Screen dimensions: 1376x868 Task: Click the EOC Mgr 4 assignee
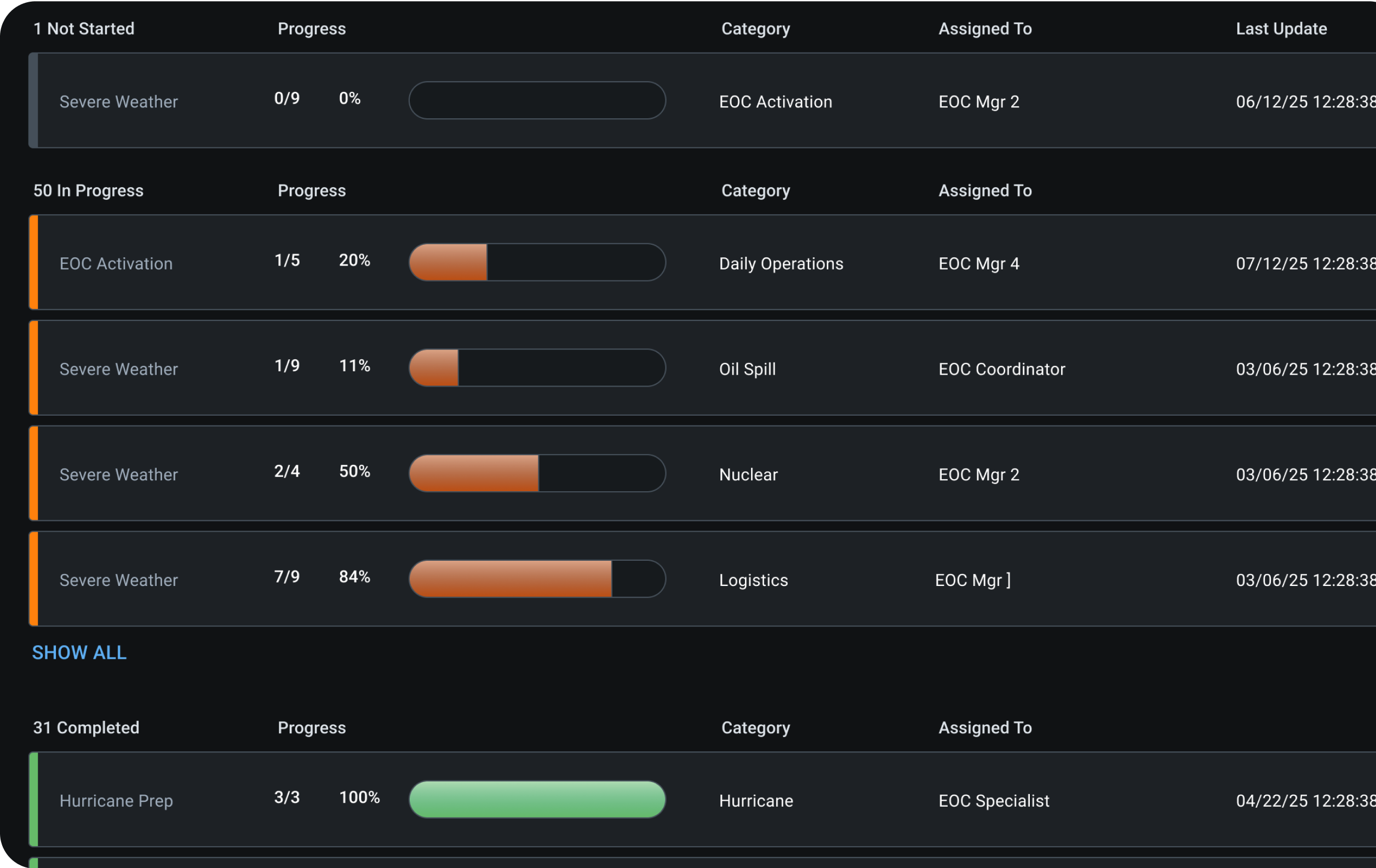click(978, 263)
